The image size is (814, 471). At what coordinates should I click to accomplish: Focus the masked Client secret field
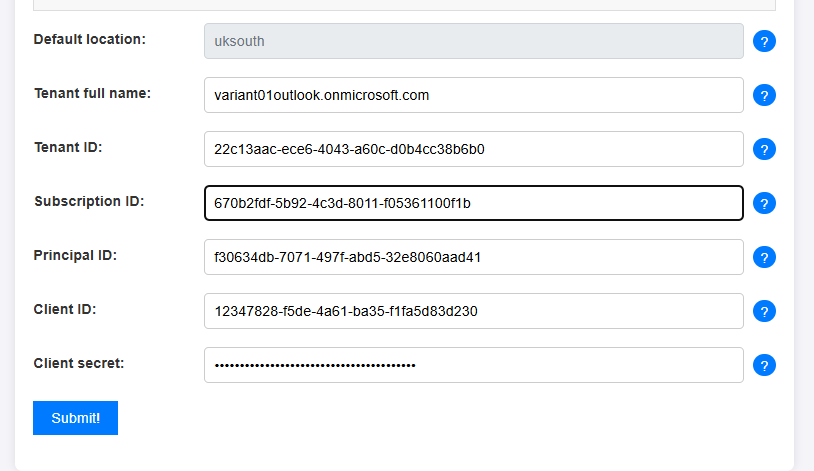coord(473,365)
